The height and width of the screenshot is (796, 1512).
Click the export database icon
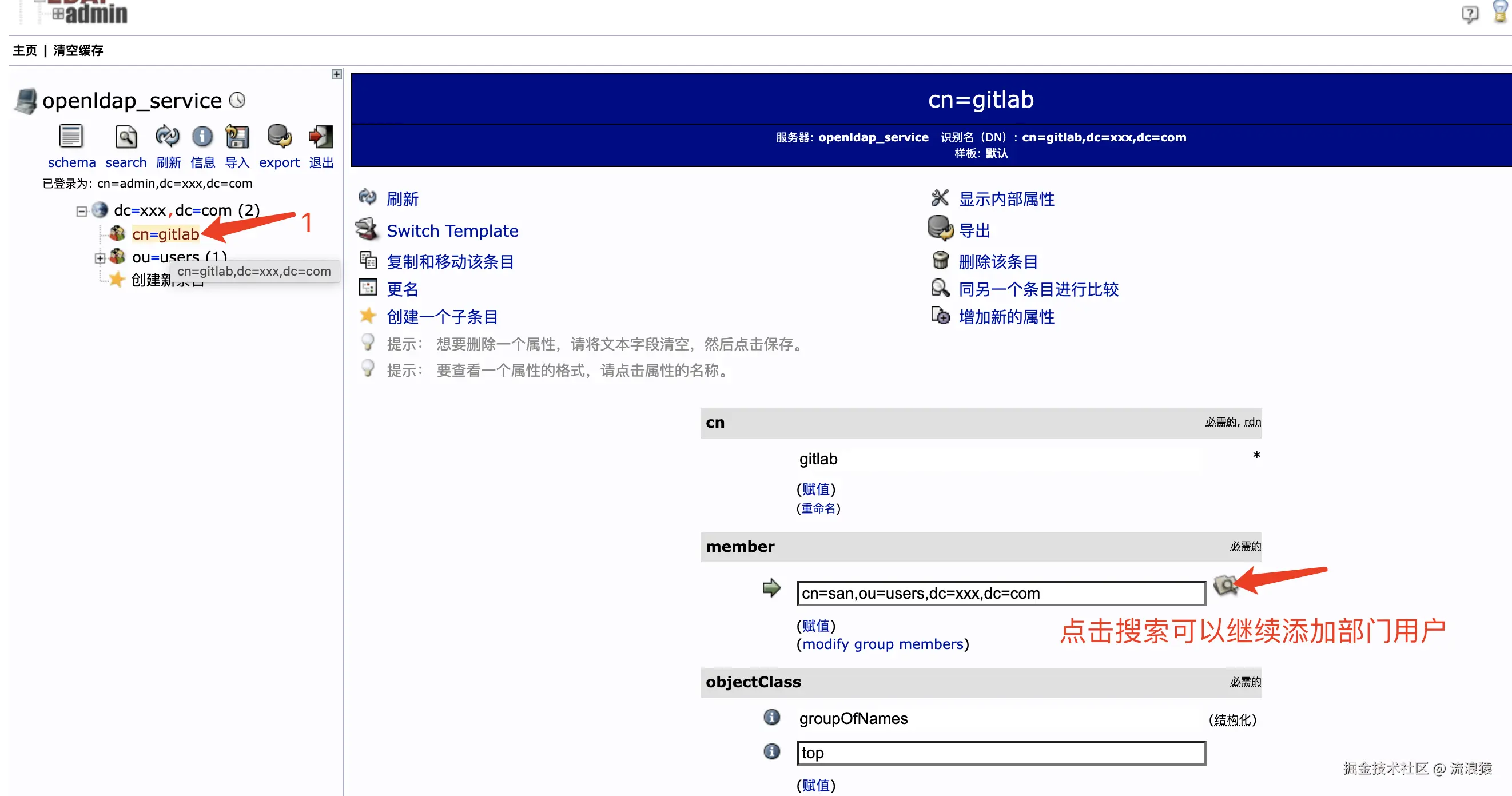pyautogui.click(x=280, y=136)
